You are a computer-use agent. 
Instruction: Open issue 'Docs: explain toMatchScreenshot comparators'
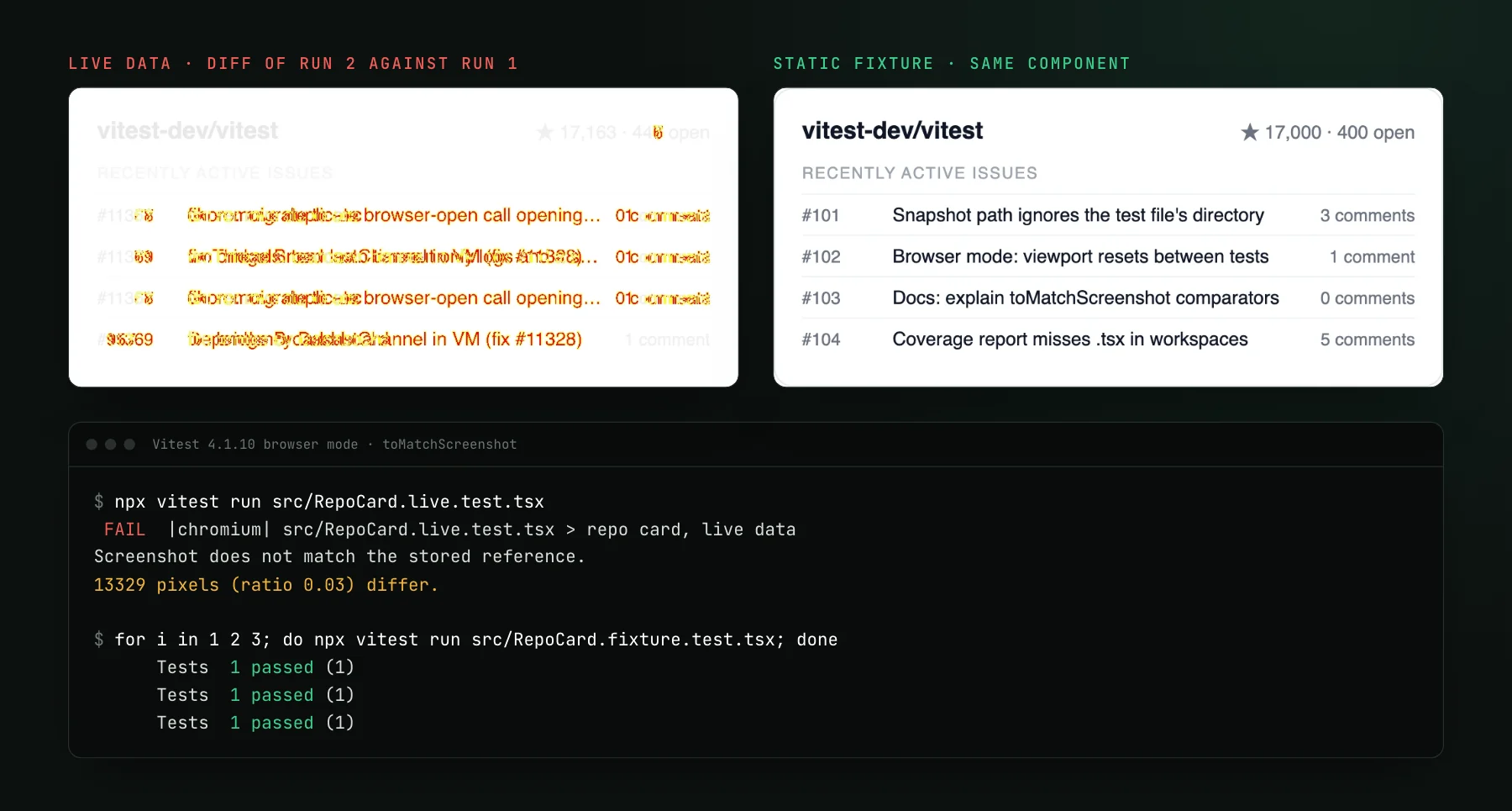click(1085, 298)
